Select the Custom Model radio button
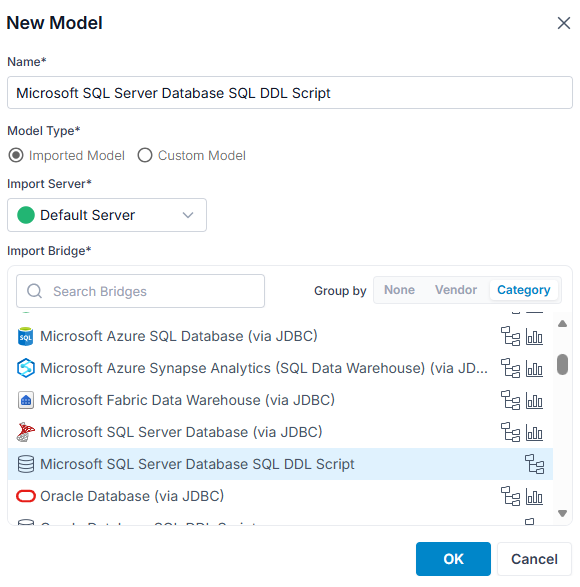The image size is (580, 587). click(145, 155)
